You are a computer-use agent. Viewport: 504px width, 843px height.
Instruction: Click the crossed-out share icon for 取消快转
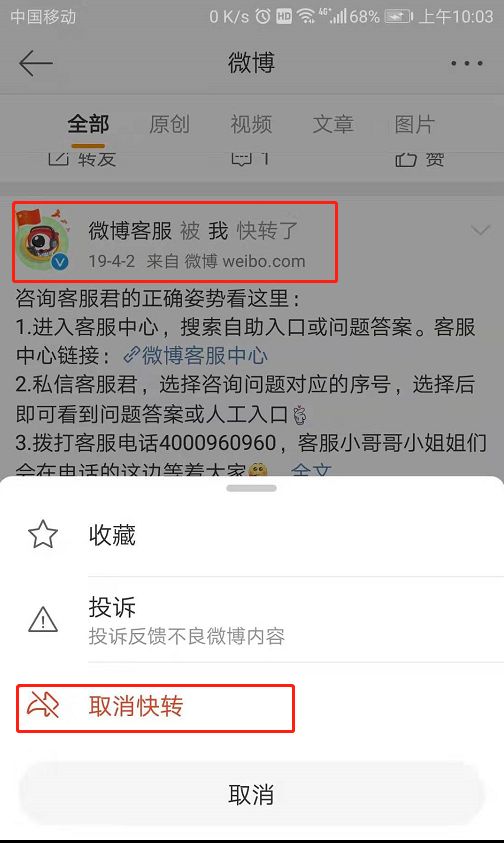point(43,705)
